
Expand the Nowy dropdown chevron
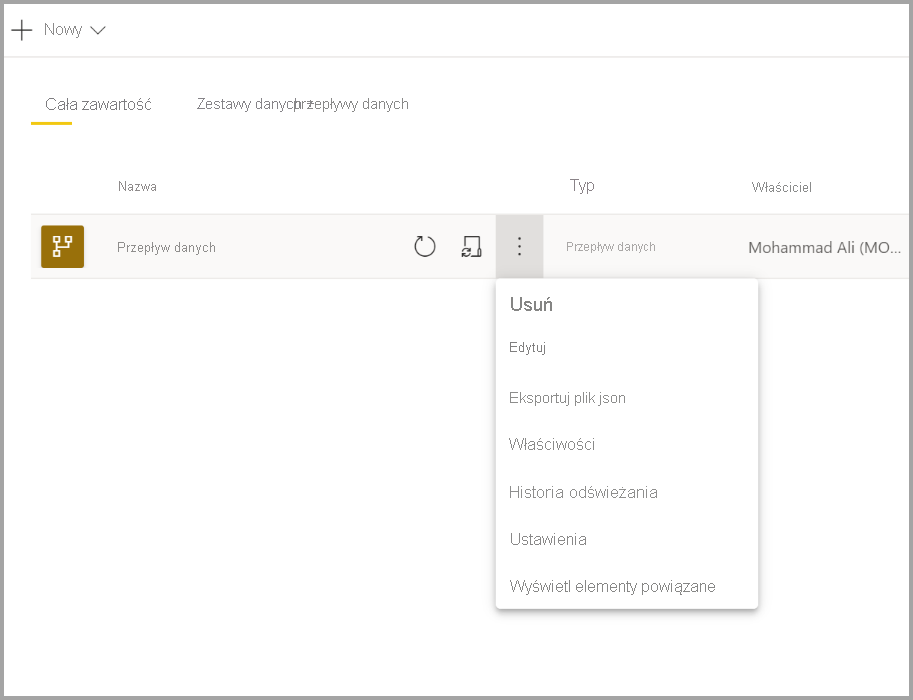(97, 30)
